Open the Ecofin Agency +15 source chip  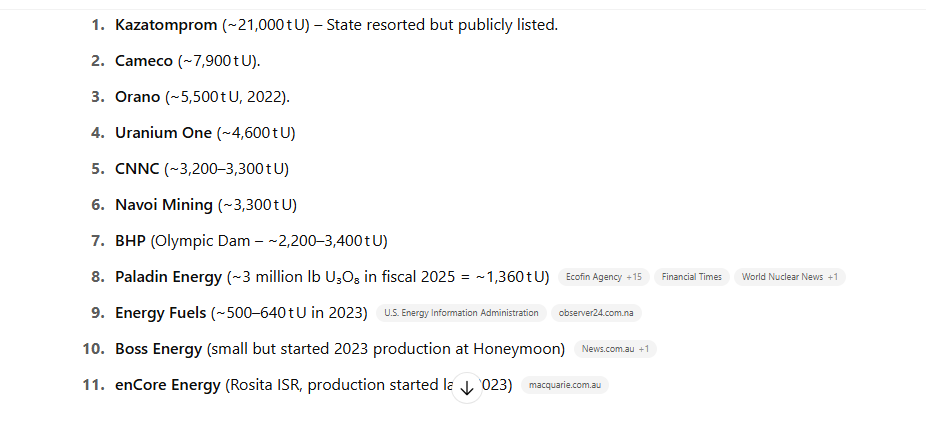coord(604,277)
